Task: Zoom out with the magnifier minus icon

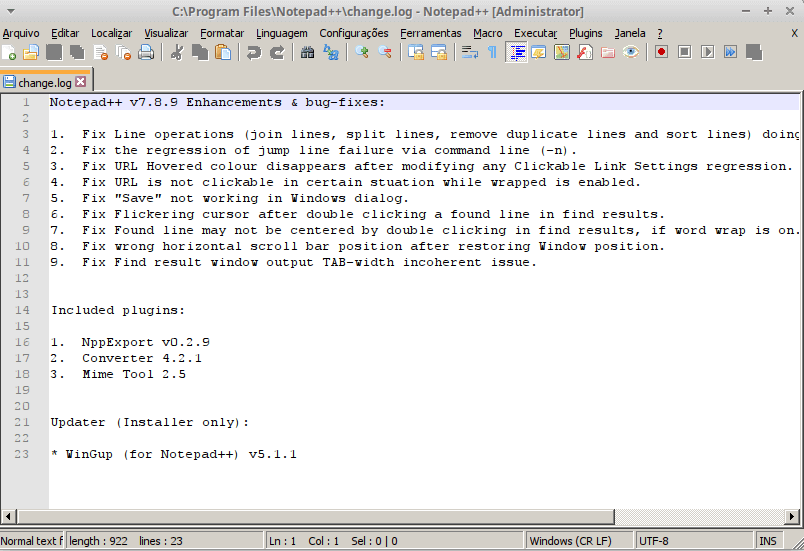Action: pos(385,52)
